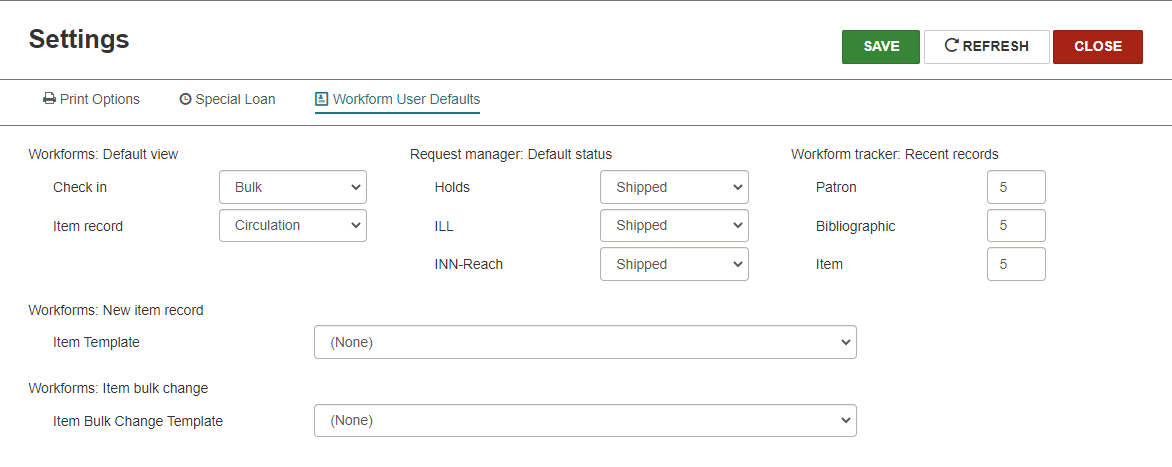Image resolution: width=1172 pixels, height=467 pixels.
Task: Select the Workform User Defaults tab label
Action: [x=406, y=100]
